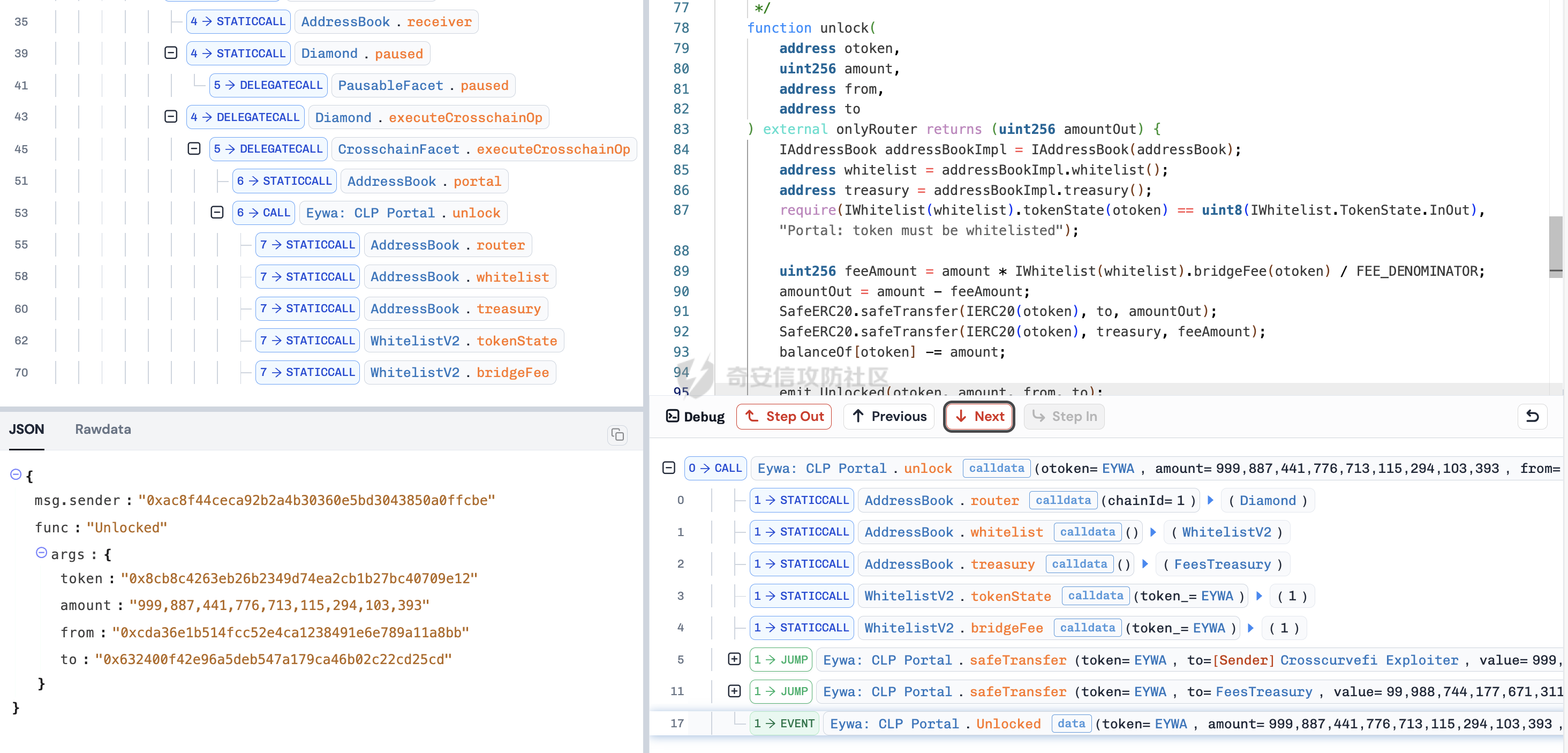Viewport: 1568px width, 753px height.
Task: Expand first safeTransfer JUMP to Exploiter
Action: coord(734,659)
